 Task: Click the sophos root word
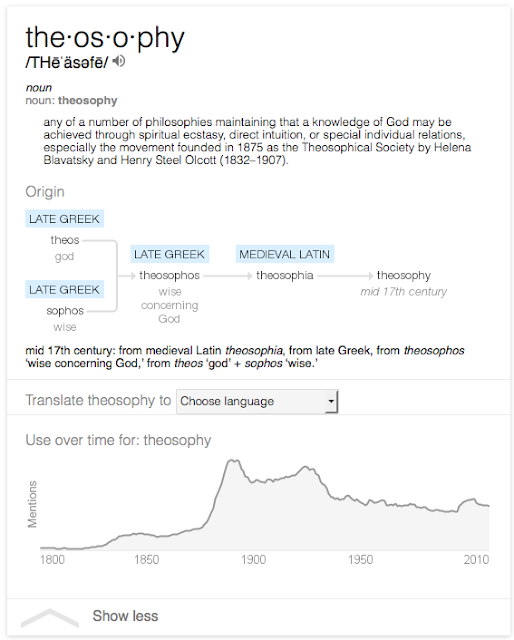click(65, 311)
